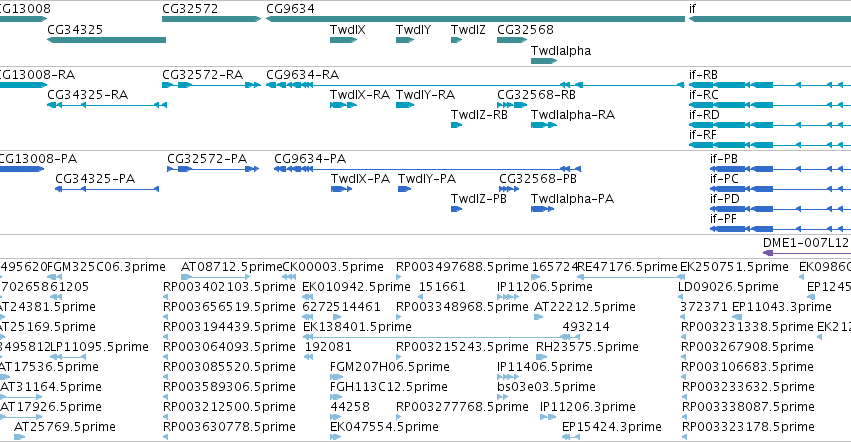Select EST AT22212.5prime
This screenshot has height=442, width=851.
click(x=585, y=307)
